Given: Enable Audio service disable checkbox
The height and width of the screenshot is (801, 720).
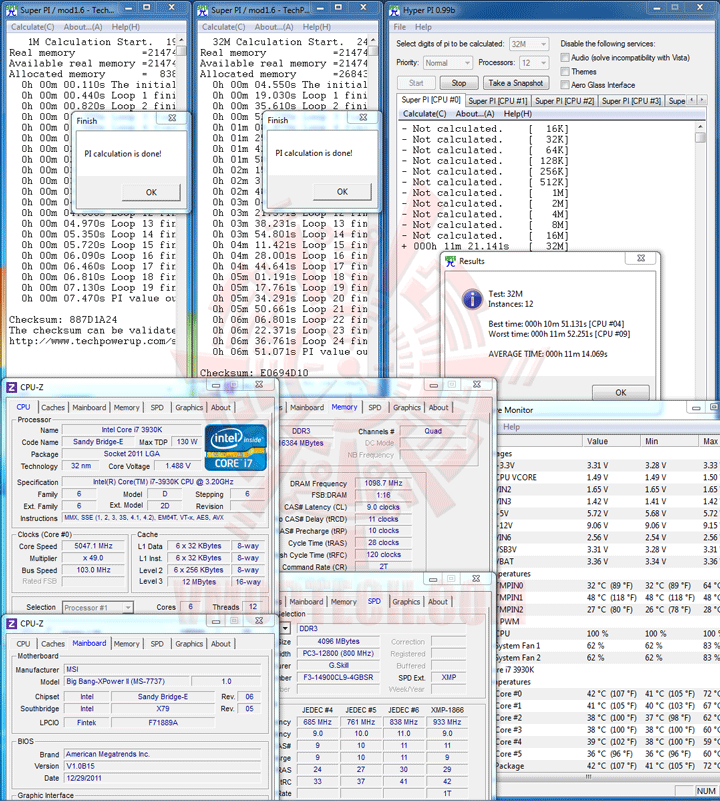Looking at the screenshot, I should click(x=565, y=57).
